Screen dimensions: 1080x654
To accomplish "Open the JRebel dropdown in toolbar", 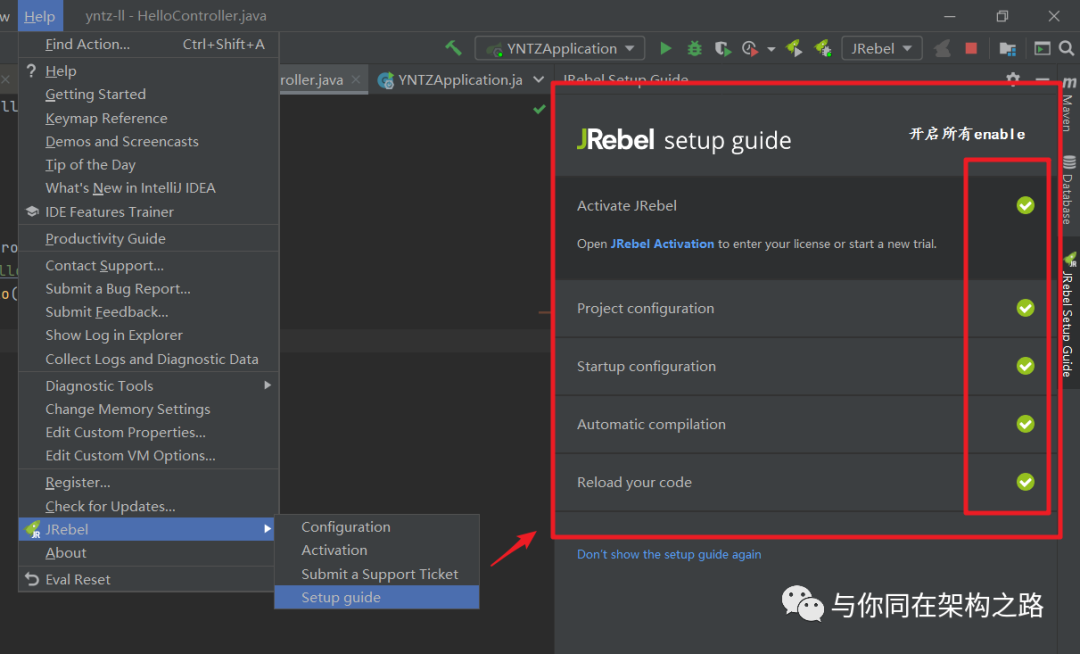I will [882, 48].
